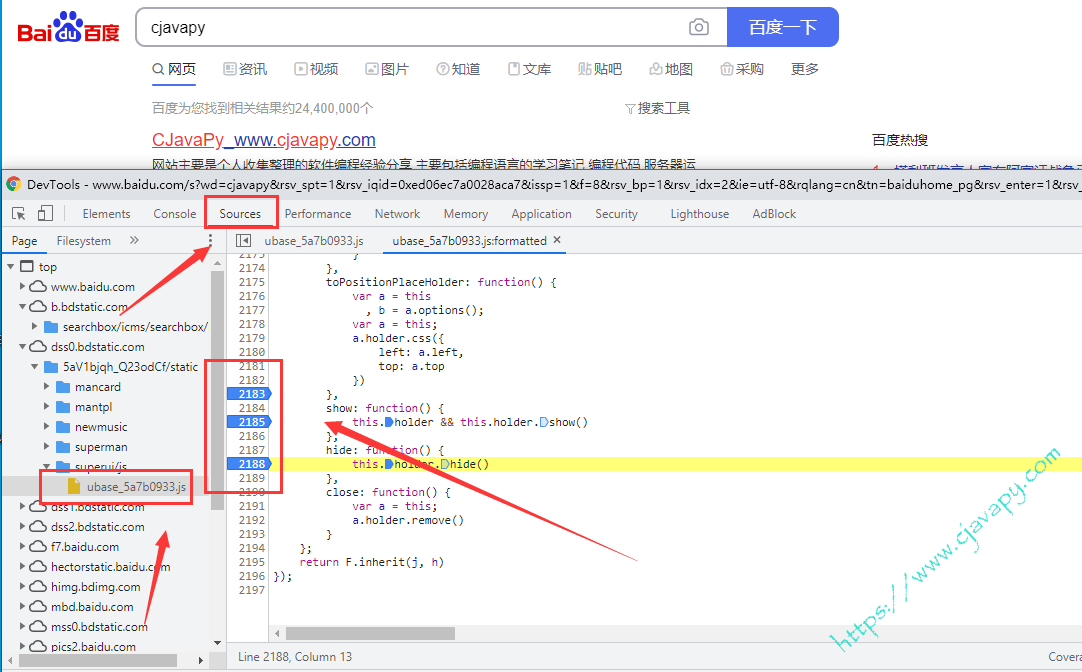Toggle breakpoint on line 2183

[249, 394]
